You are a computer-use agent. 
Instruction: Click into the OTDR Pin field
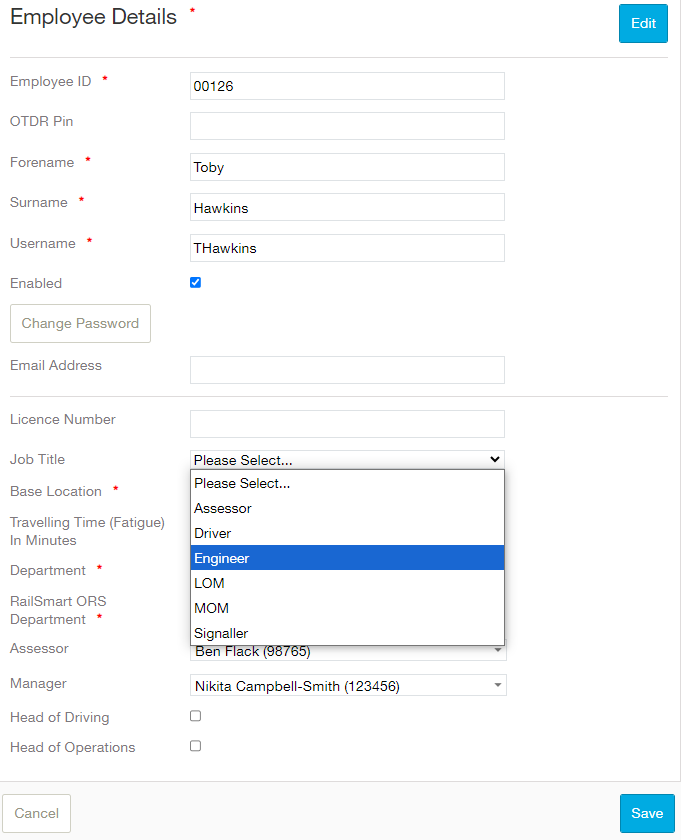(347, 126)
